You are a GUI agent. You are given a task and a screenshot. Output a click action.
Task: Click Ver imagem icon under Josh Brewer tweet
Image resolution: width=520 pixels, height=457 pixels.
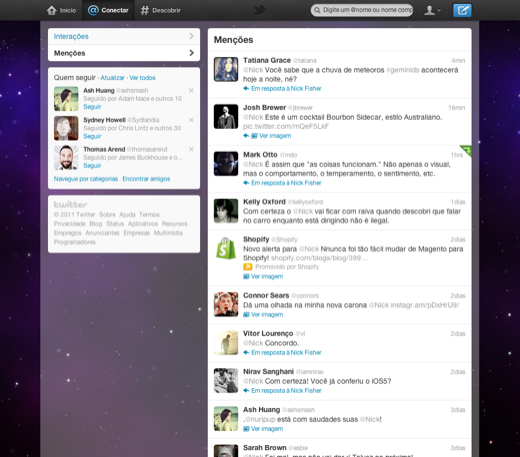254,136
